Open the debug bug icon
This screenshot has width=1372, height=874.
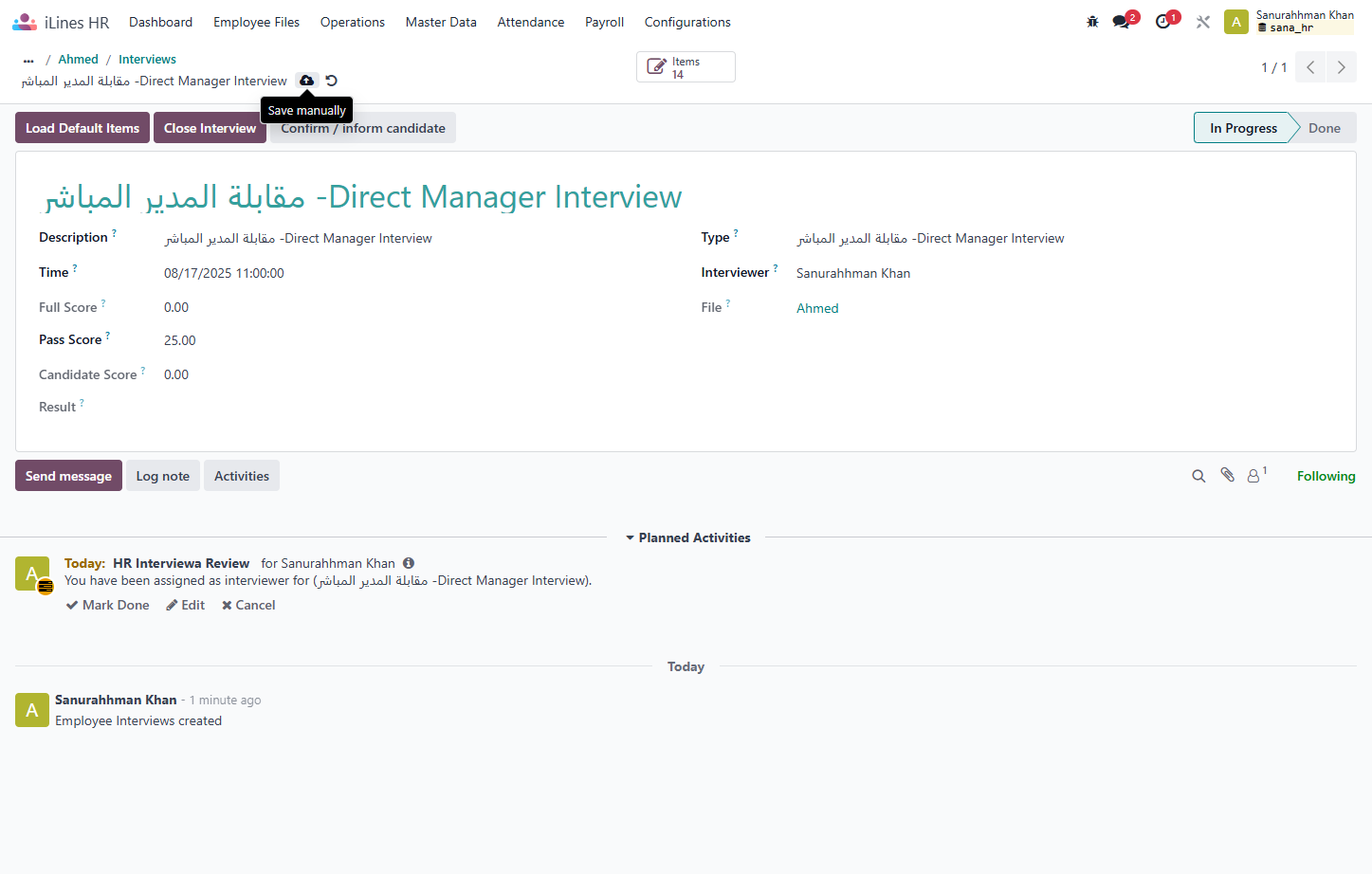(x=1092, y=22)
